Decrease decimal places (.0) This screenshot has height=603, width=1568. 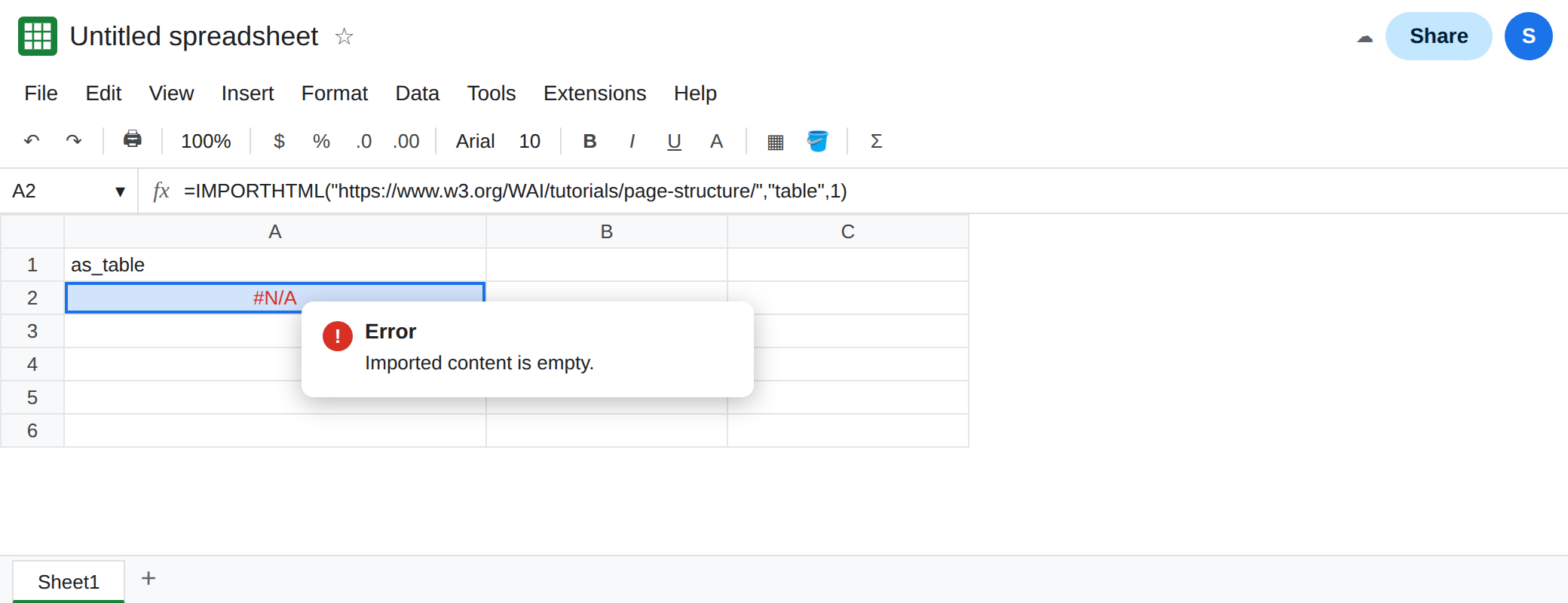364,141
